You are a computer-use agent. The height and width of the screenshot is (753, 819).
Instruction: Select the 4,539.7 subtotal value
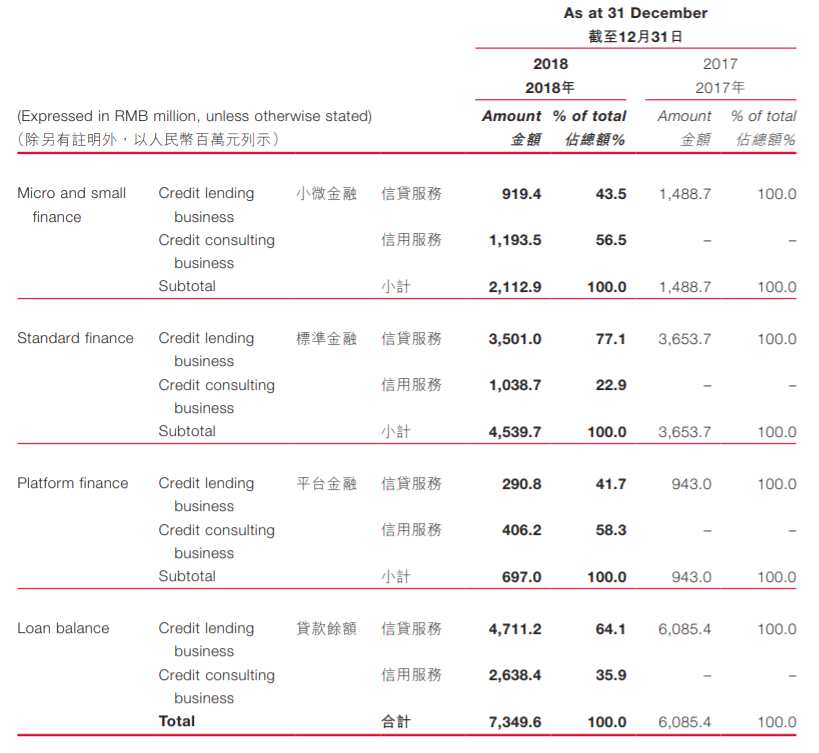pyautogui.click(x=515, y=432)
